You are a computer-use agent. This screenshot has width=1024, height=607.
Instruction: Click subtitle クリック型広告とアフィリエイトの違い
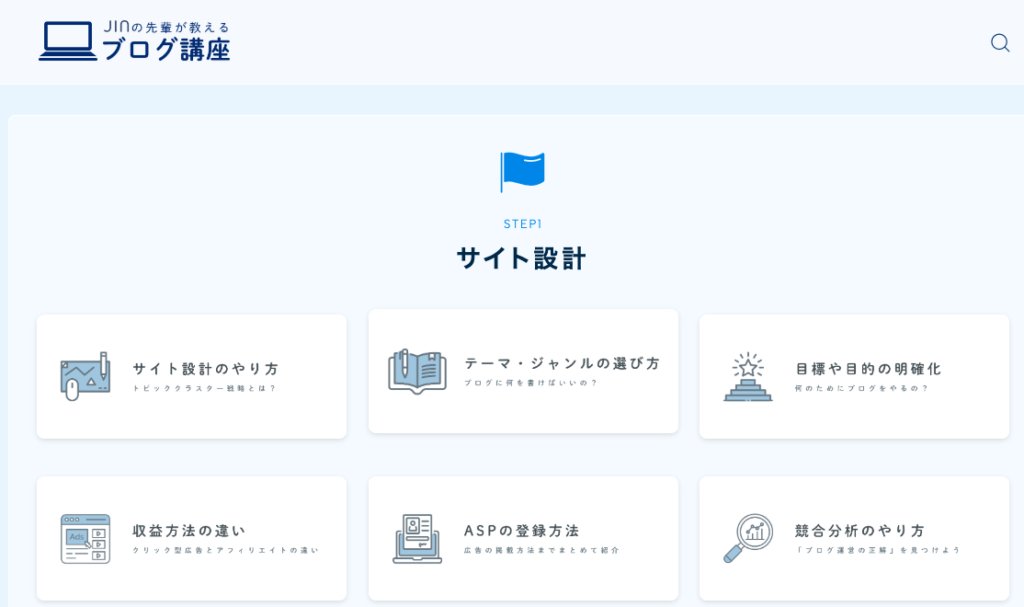tap(225, 550)
